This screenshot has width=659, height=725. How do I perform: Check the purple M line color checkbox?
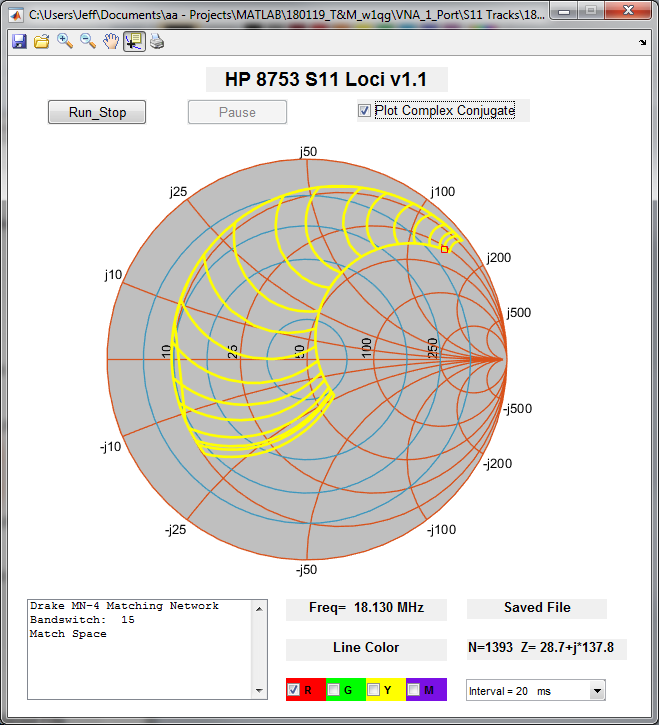click(413, 690)
